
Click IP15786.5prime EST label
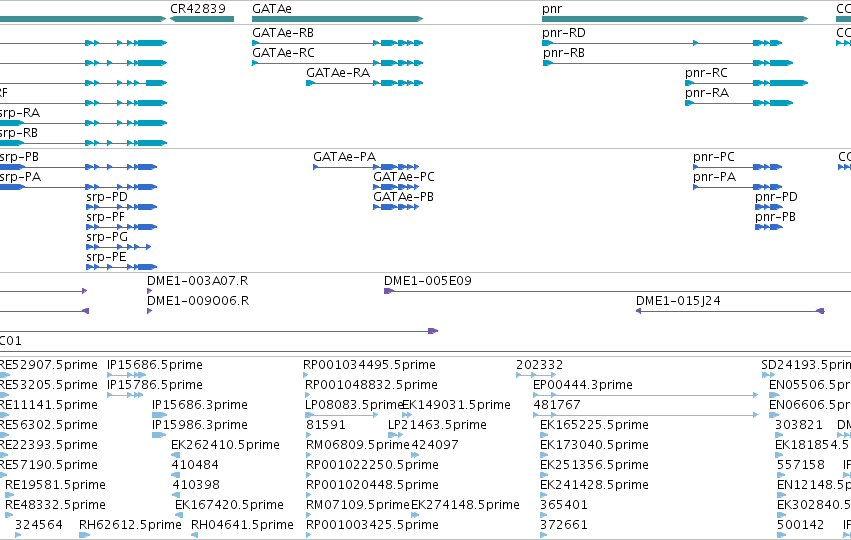click(x=155, y=385)
